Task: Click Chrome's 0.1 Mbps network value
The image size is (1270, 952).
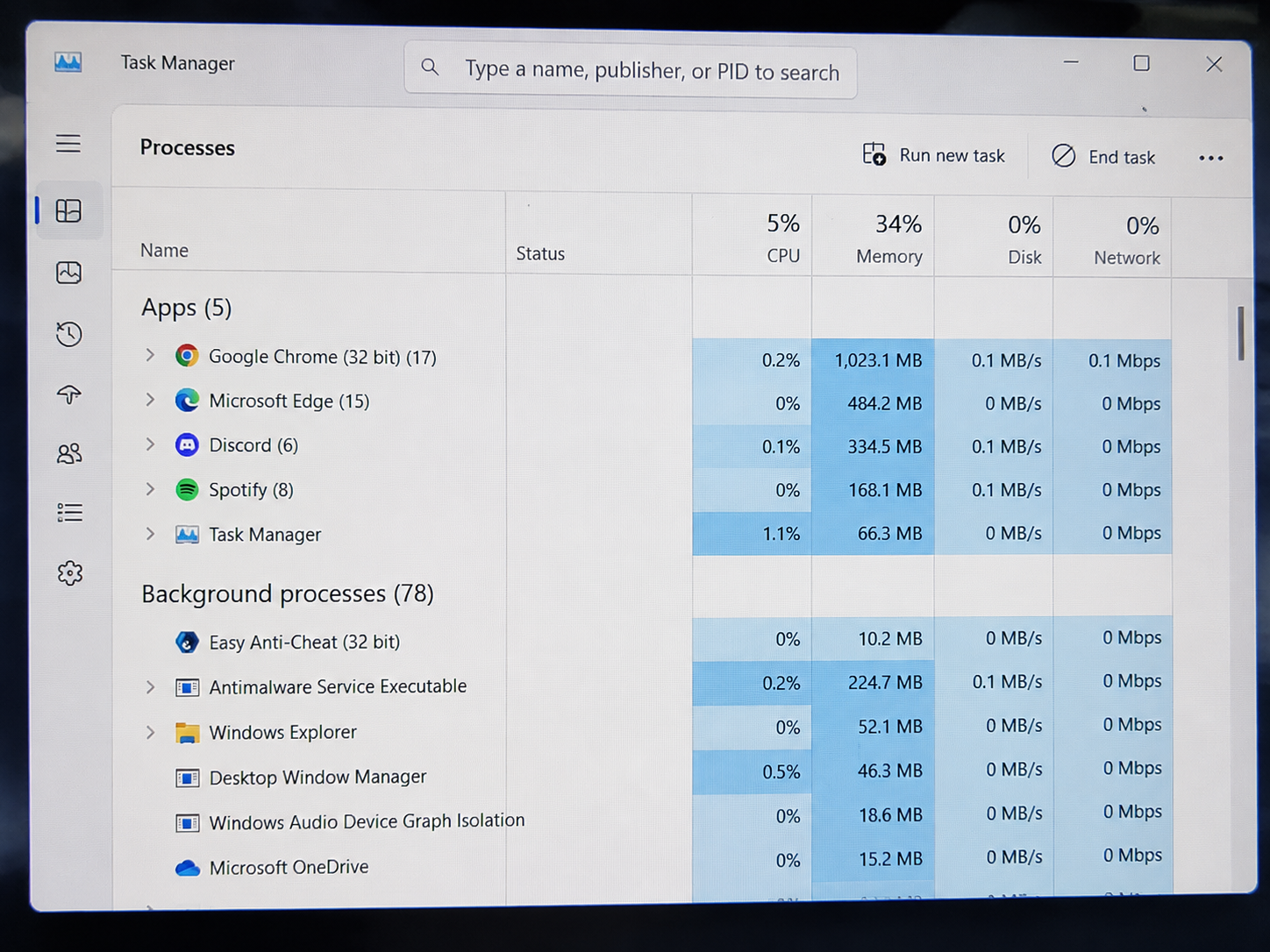Action: pyautogui.click(x=1124, y=360)
